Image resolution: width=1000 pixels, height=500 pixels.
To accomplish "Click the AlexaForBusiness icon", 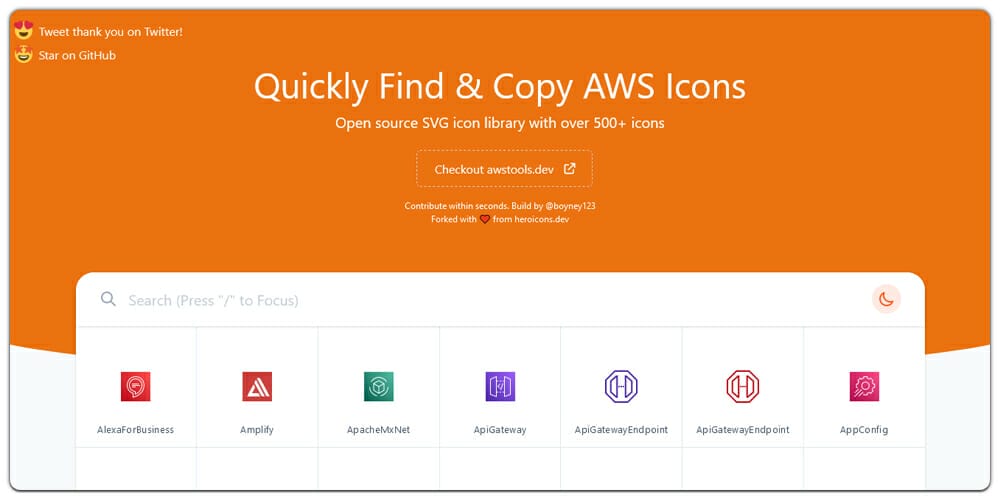I will coord(135,387).
